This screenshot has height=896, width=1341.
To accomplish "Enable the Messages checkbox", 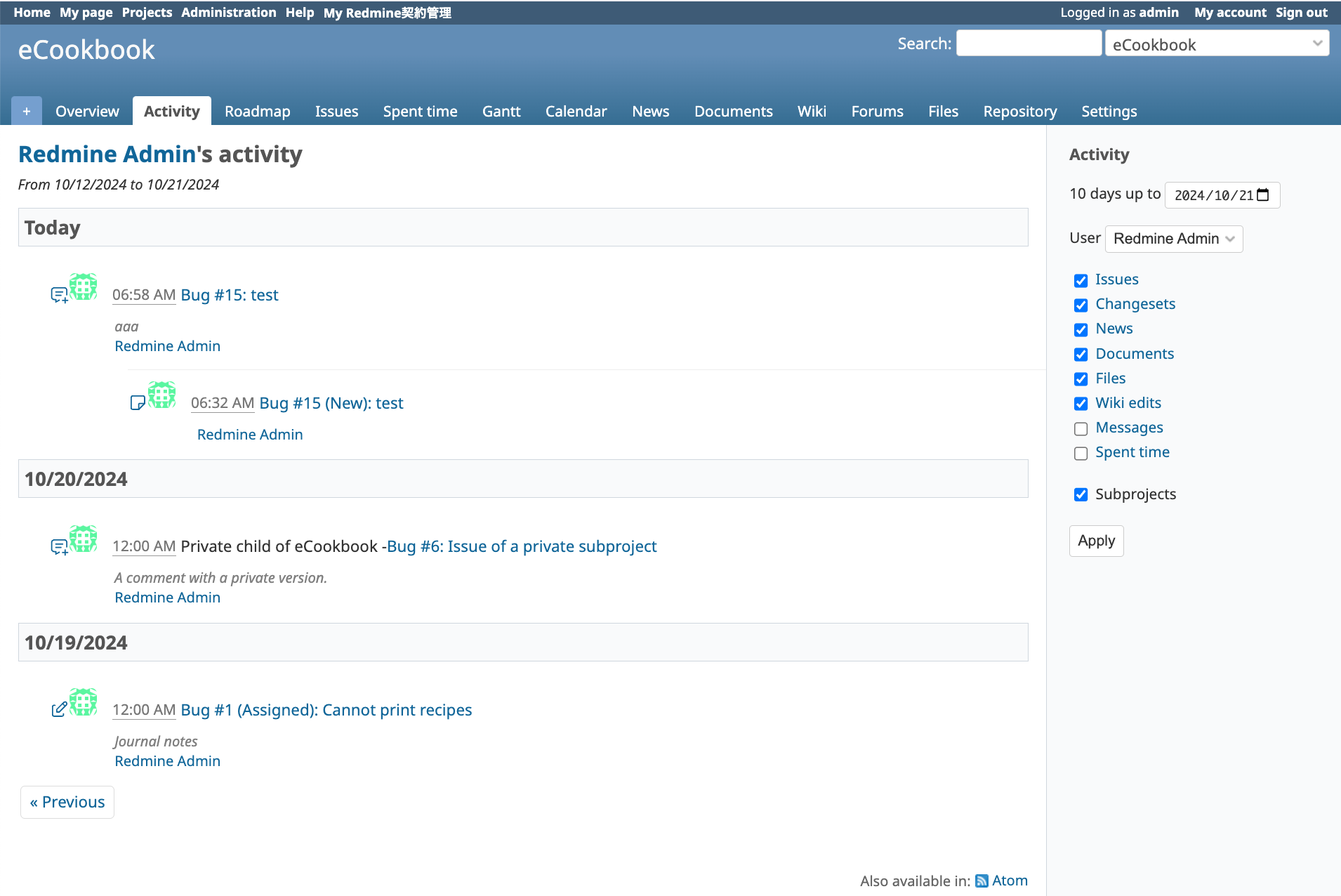I will tap(1081, 428).
